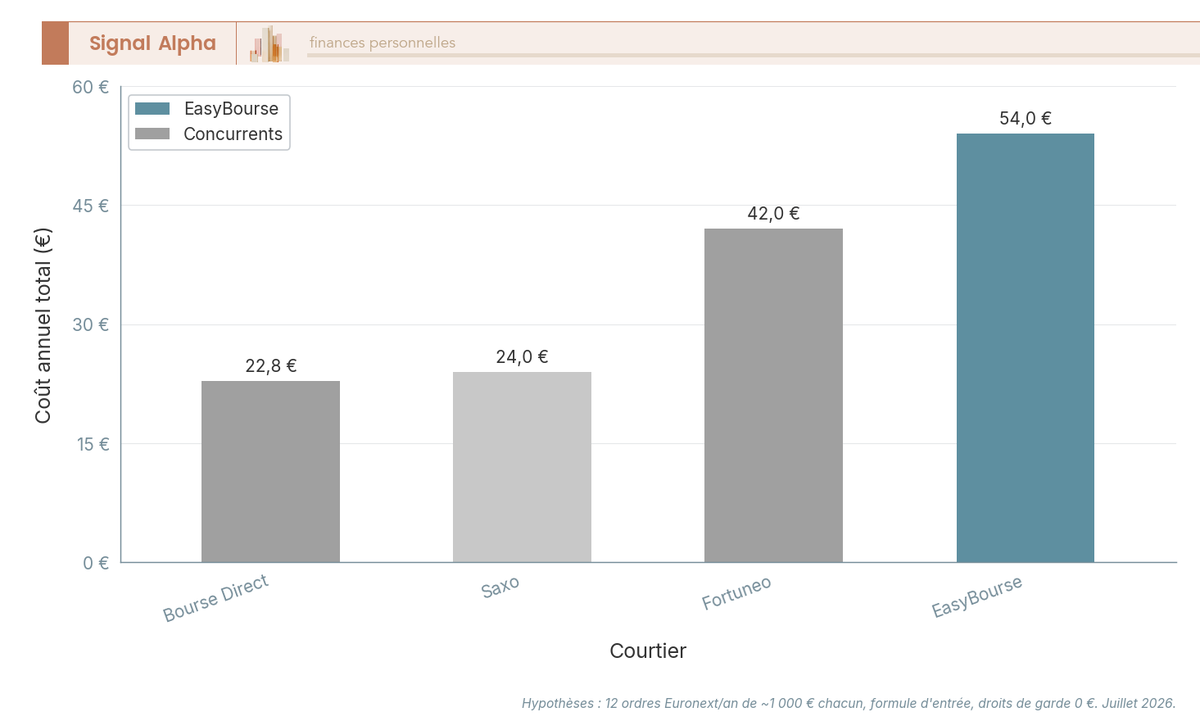Viewport: 1200px width, 721px height.
Task: Click the 22,8 € value label
Action: tap(271, 366)
